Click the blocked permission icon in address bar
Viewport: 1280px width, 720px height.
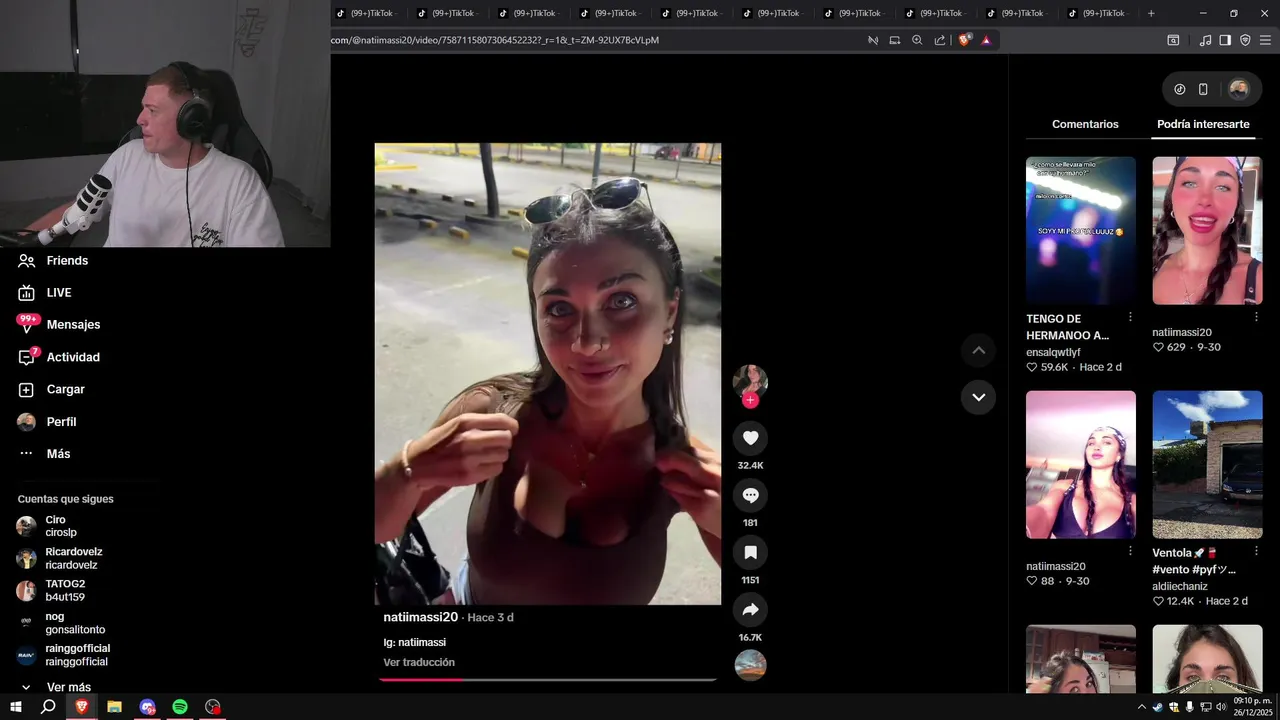[x=873, y=40]
